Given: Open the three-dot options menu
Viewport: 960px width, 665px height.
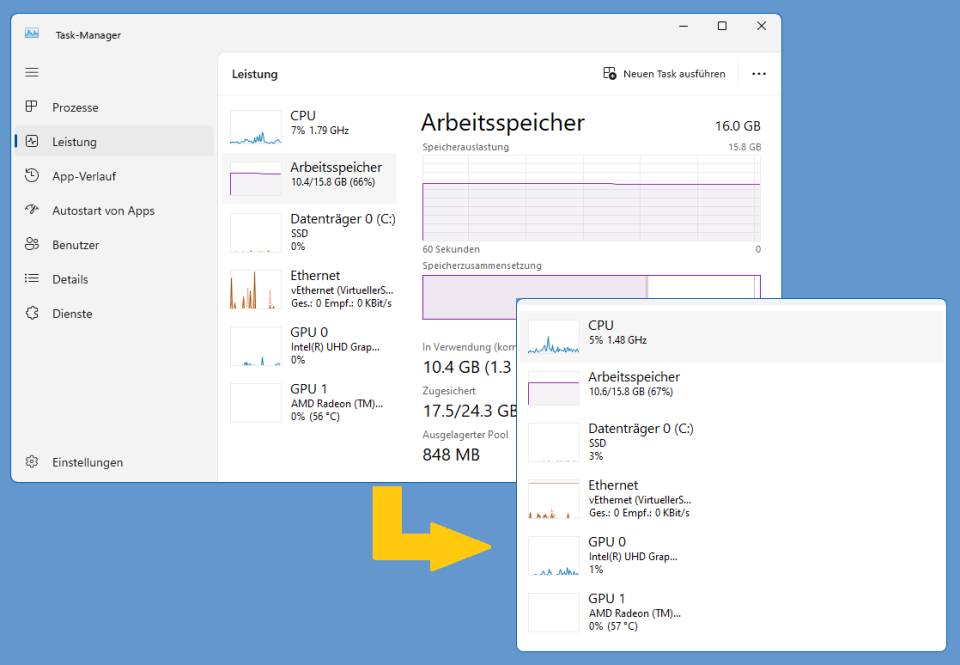Looking at the screenshot, I should tap(759, 73).
